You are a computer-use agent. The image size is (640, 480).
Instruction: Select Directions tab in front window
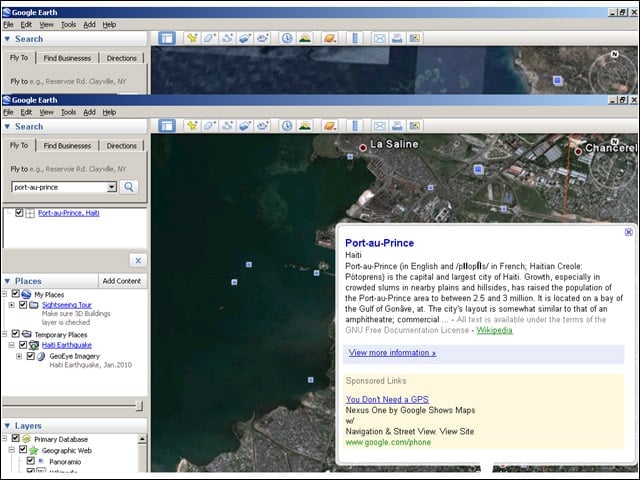(x=122, y=146)
